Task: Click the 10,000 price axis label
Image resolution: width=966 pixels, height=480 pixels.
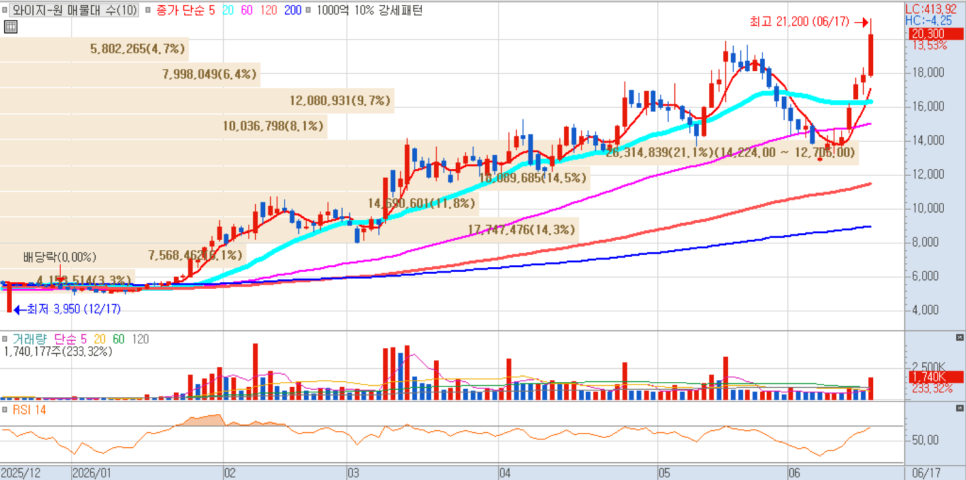Action: pyautogui.click(x=928, y=208)
